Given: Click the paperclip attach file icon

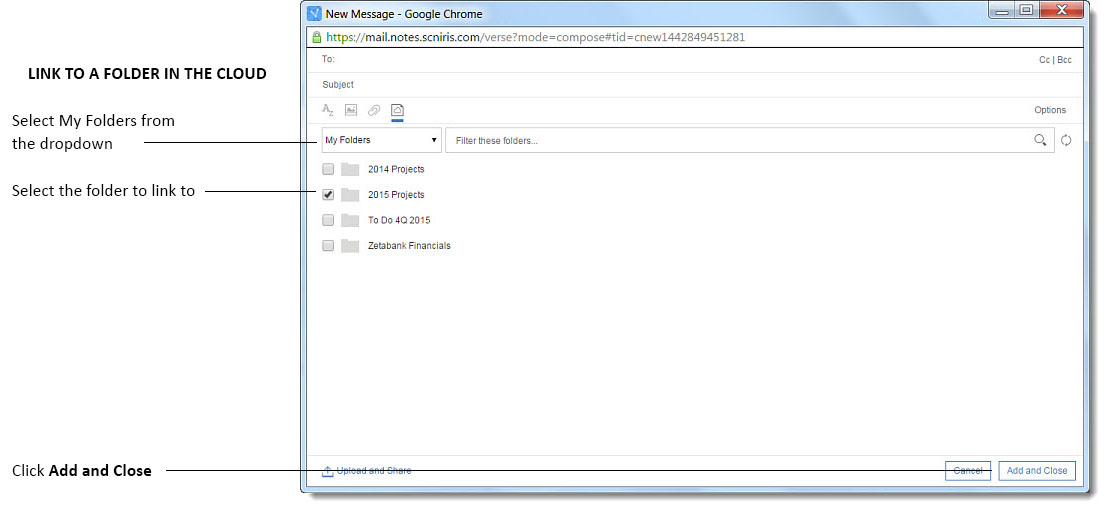Looking at the screenshot, I should pyautogui.click(x=374, y=110).
